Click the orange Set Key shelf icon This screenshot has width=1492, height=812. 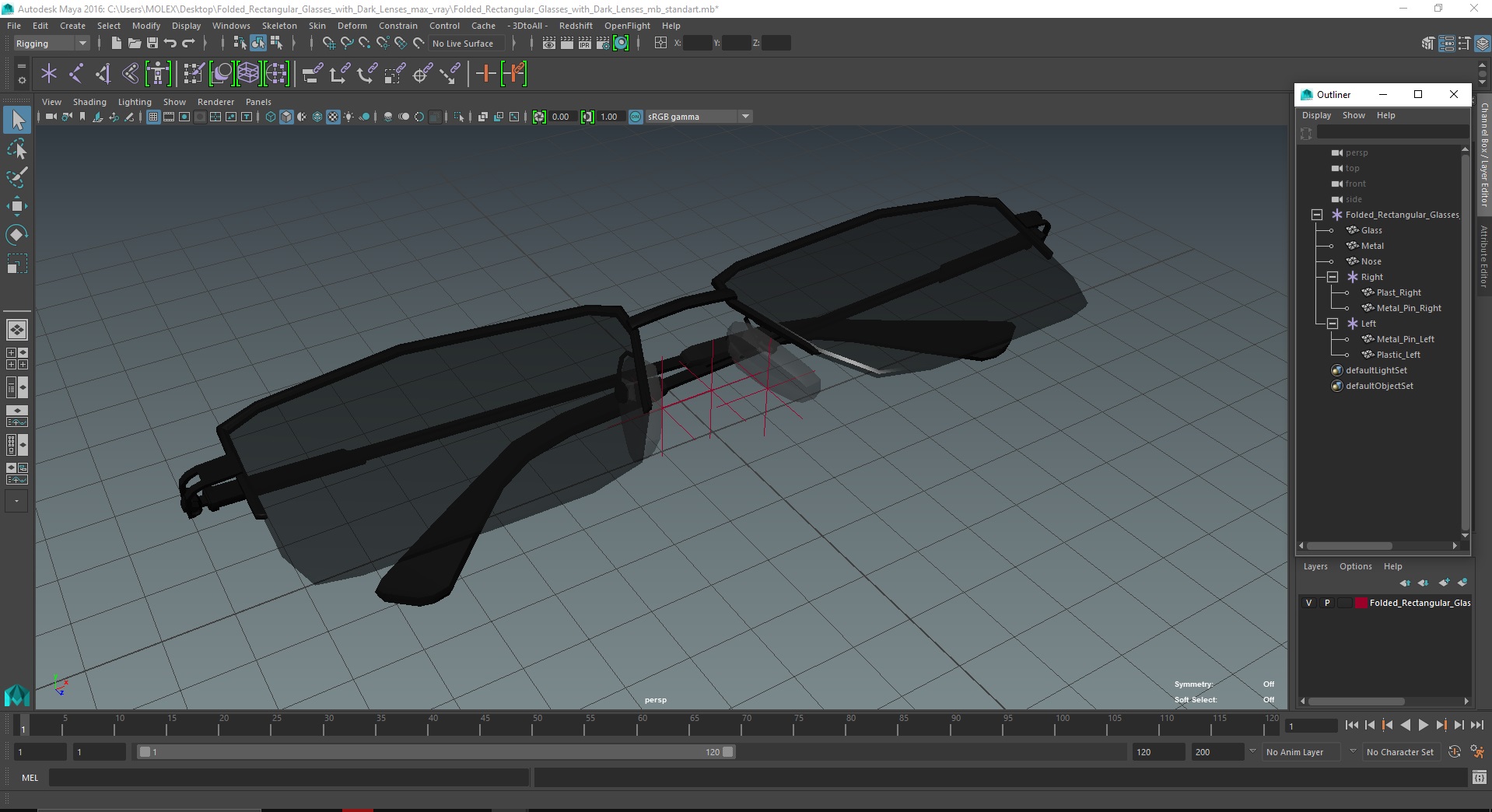[x=486, y=74]
